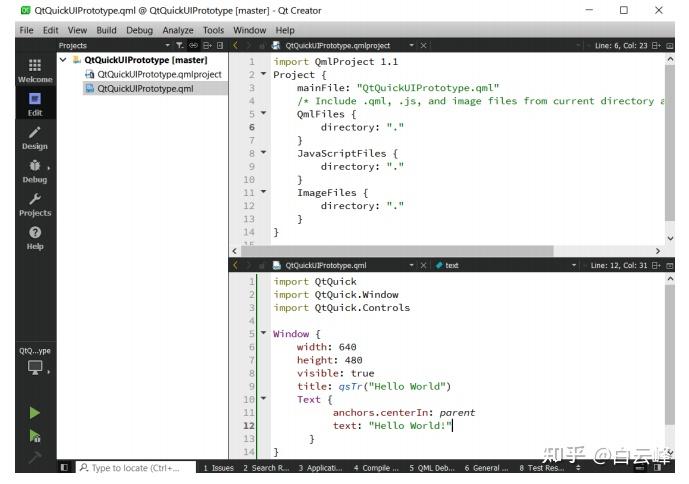Screen dimensions: 689x484
Task: Toggle the left sidebar visibility button
Action: (x=66, y=467)
